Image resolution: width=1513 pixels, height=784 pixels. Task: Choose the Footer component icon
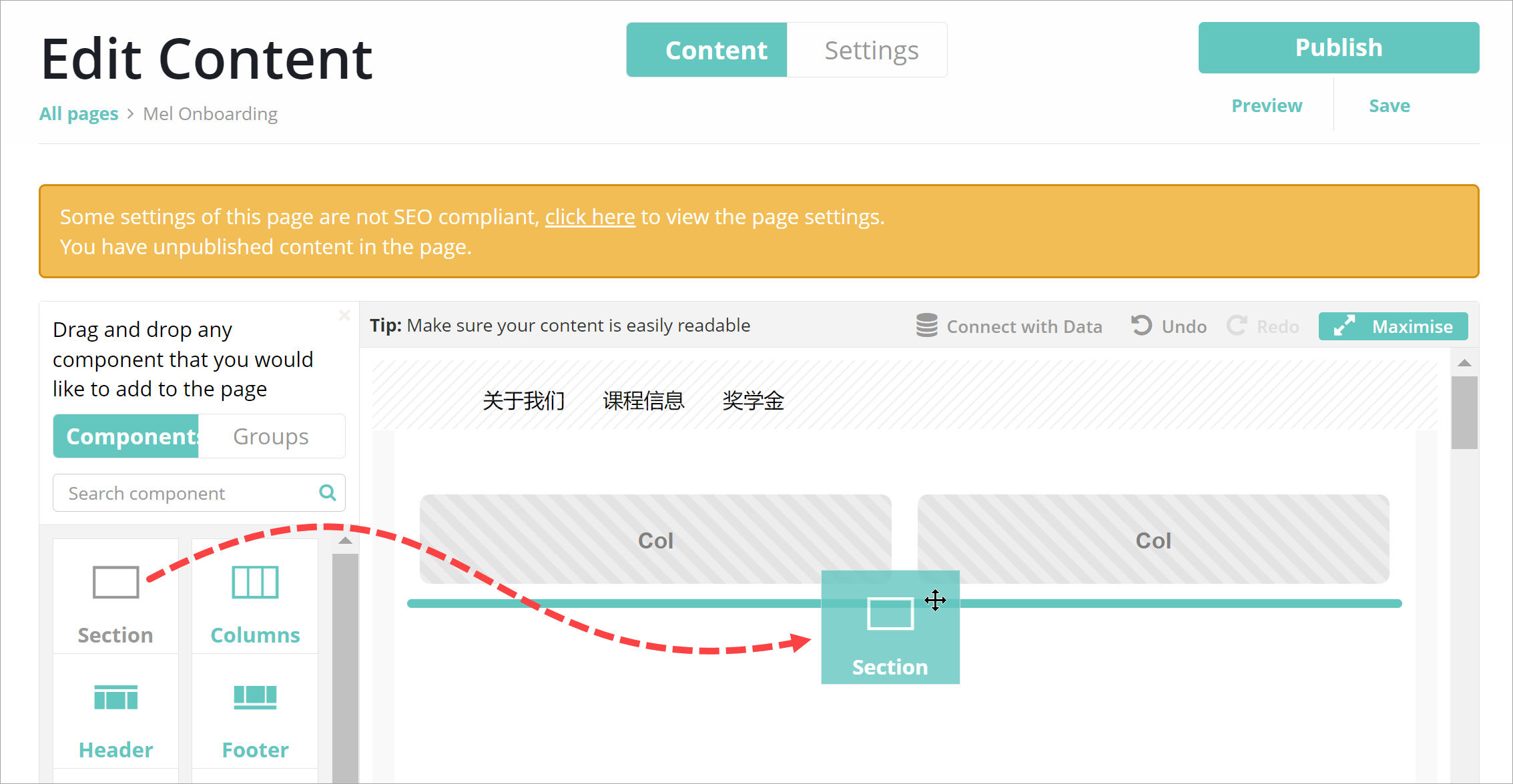point(255,697)
